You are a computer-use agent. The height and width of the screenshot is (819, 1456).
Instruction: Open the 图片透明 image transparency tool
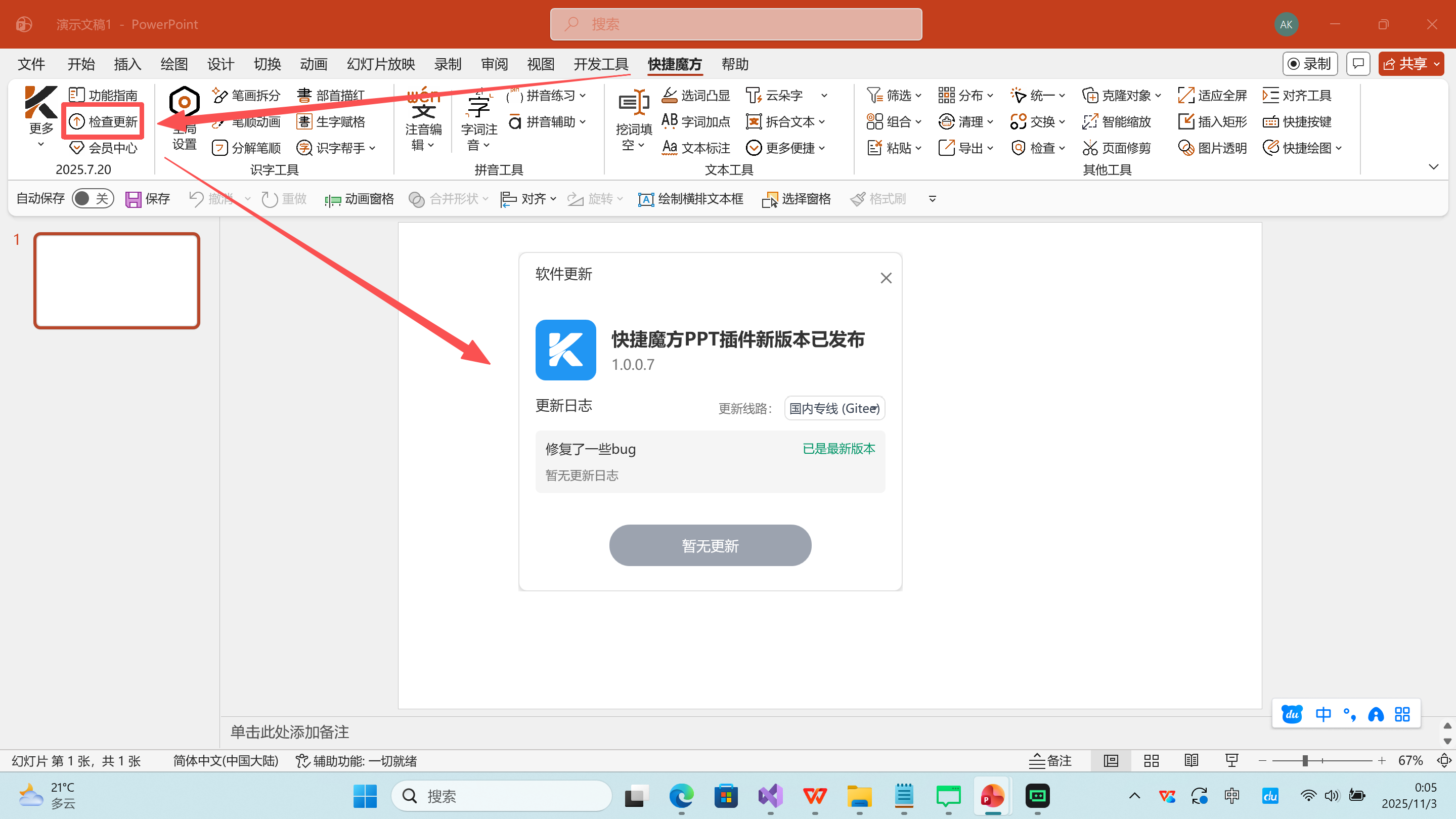pos(1211,148)
